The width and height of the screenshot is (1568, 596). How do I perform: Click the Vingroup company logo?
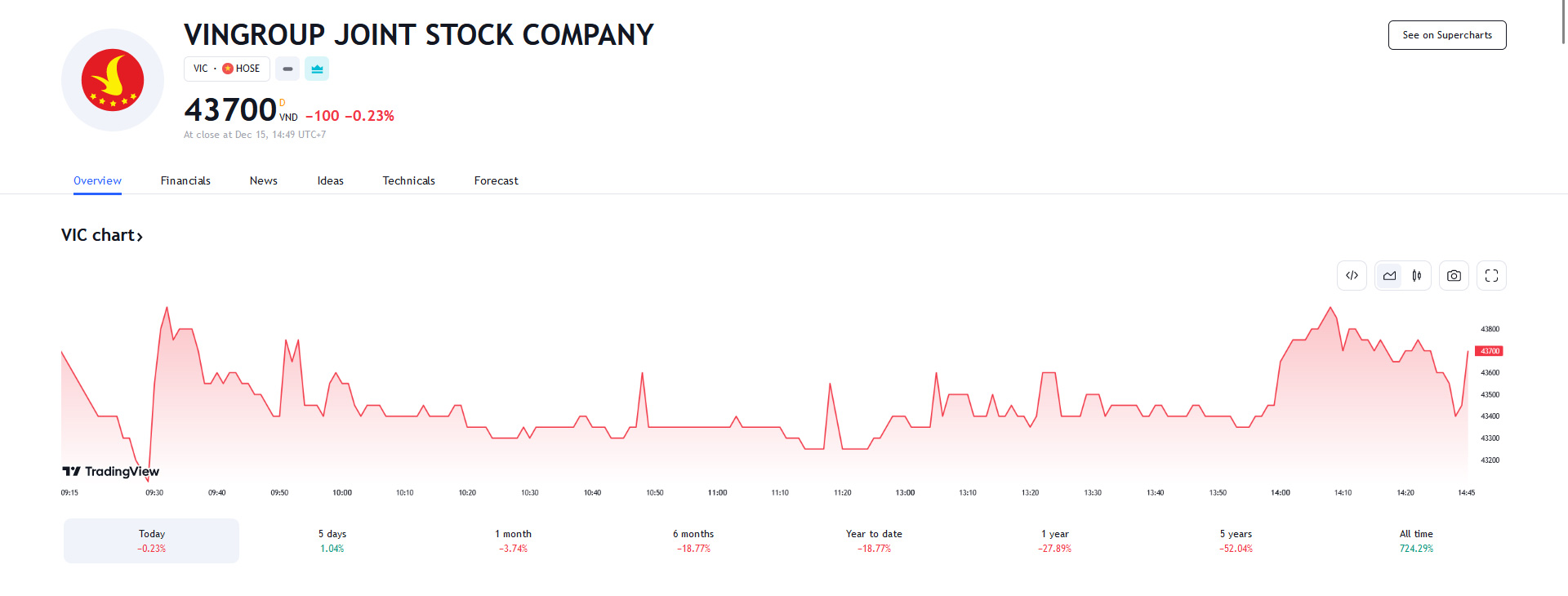coord(113,80)
